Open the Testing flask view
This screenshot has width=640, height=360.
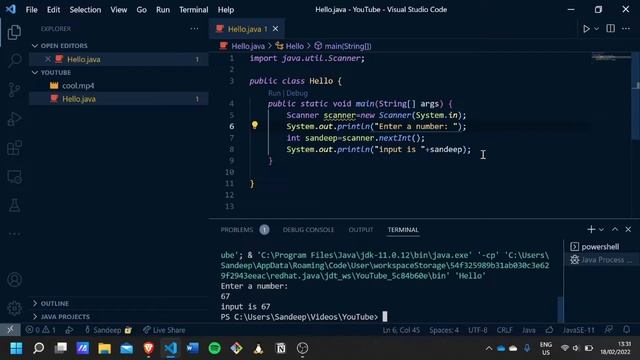coord(14,205)
